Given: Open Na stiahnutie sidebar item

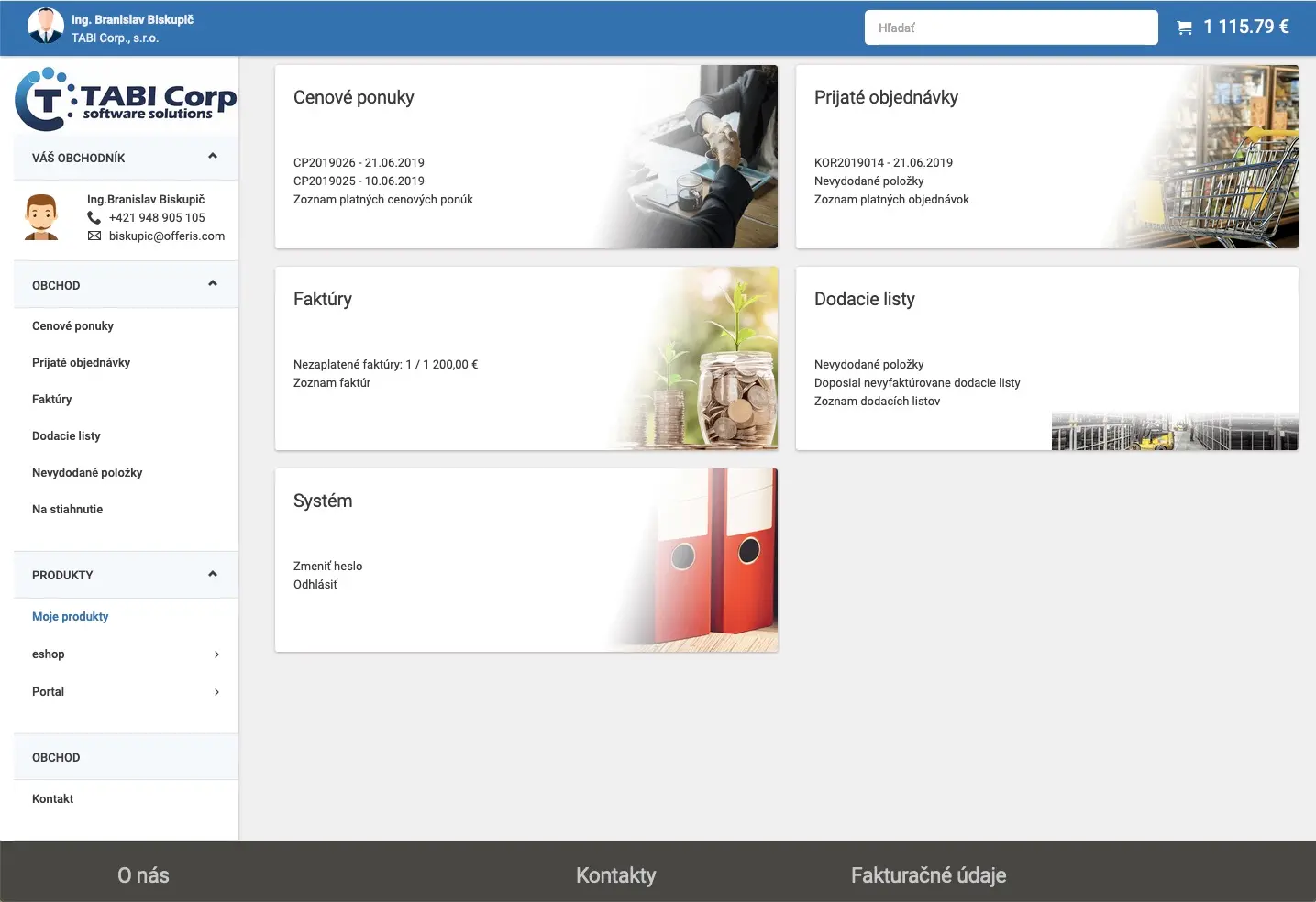Looking at the screenshot, I should [x=67, y=509].
